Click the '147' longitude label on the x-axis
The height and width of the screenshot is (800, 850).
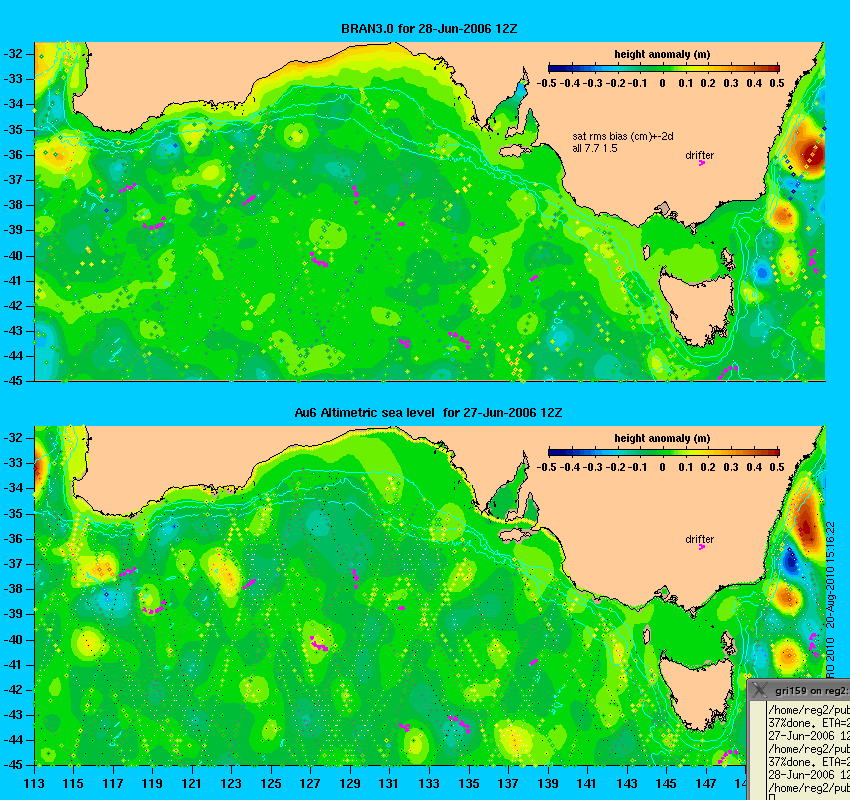pos(706,783)
